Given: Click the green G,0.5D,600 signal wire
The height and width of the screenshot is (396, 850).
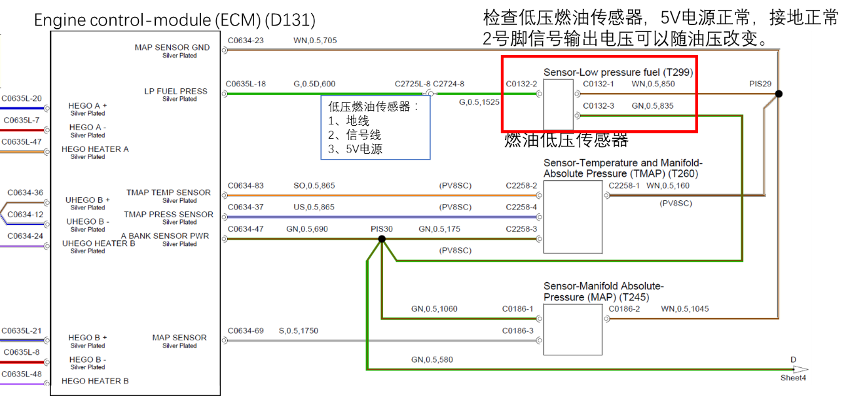Looking at the screenshot, I should pyautogui.click(x=325, y=94).
